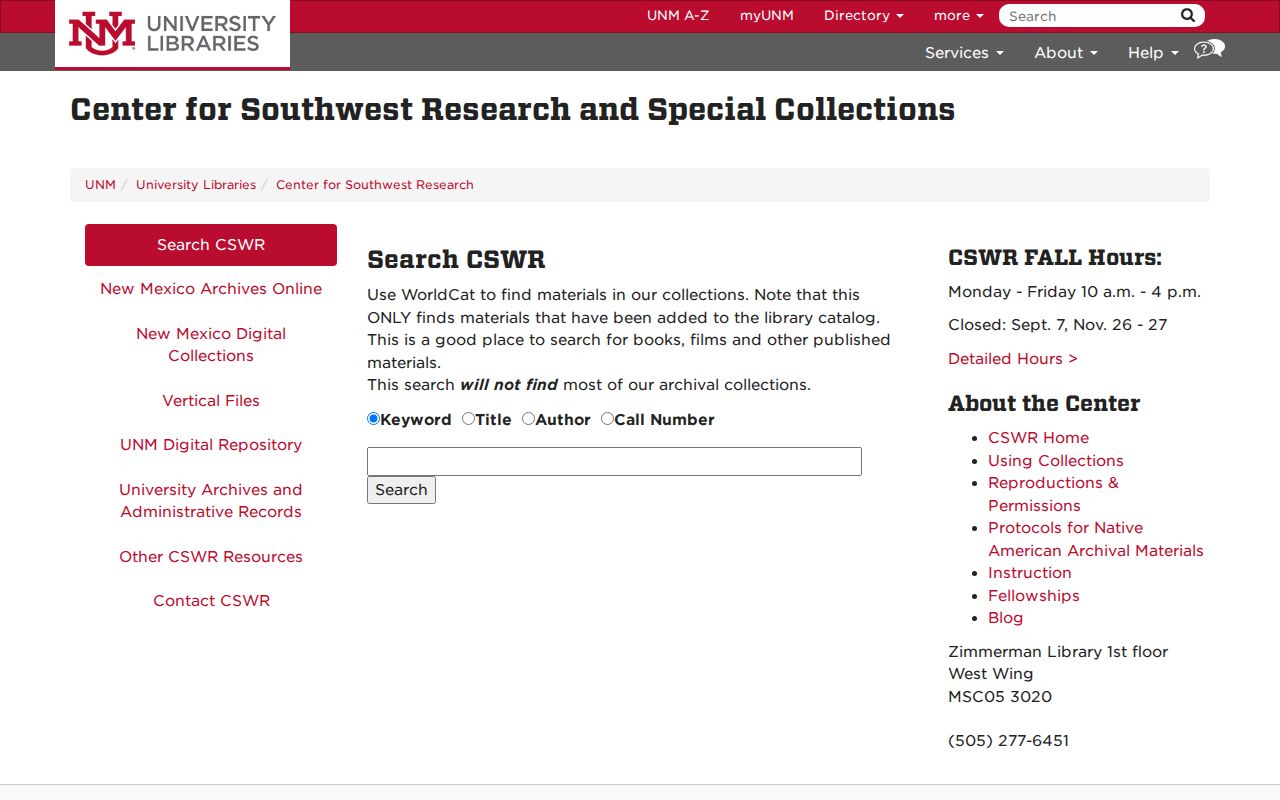The width and height of the screenshot is (1280, 800).
Task: Click the Center for Southwest Research breadcrumb
Action: (x=375, y=185)
